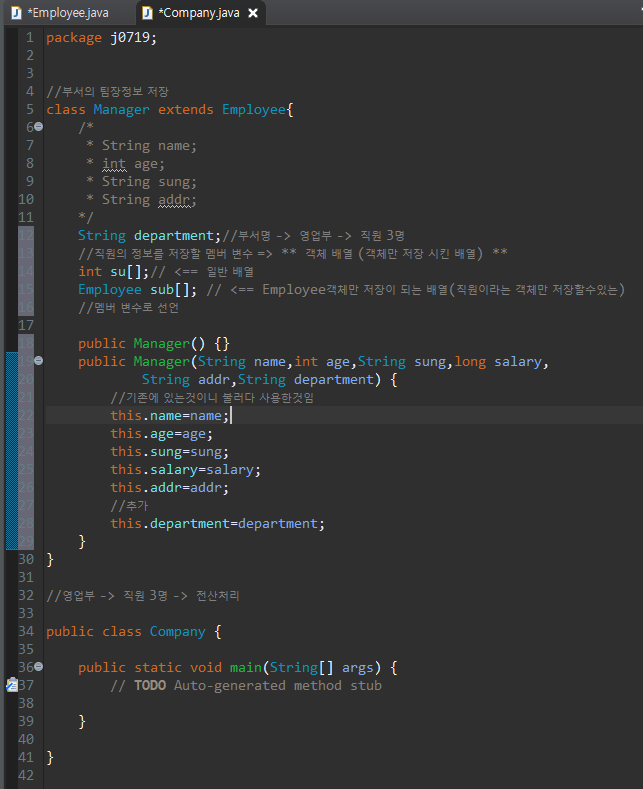Click '// TODO Auto-generated method stub' comment
643x789 pixels.
click(x=246, y=686)
